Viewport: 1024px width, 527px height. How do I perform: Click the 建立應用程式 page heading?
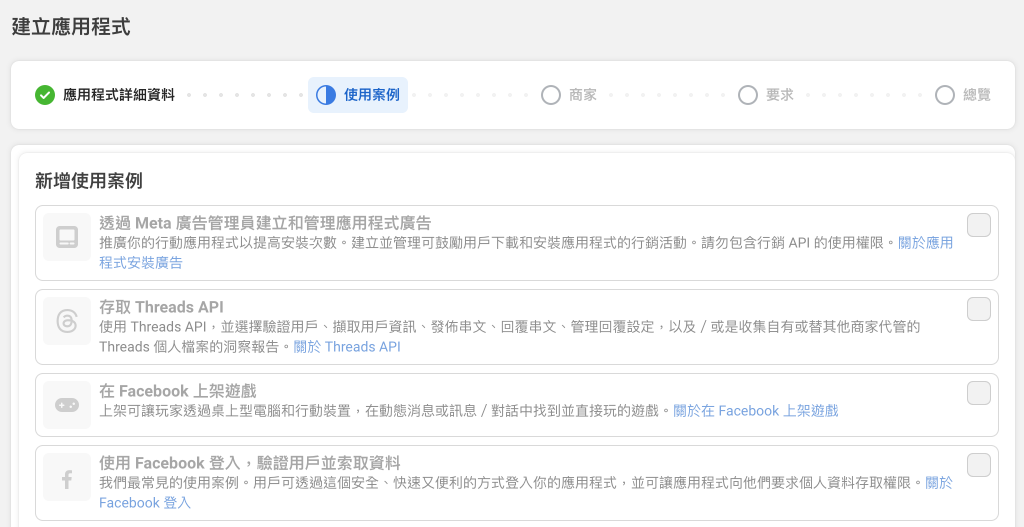[x=71, y=27]
